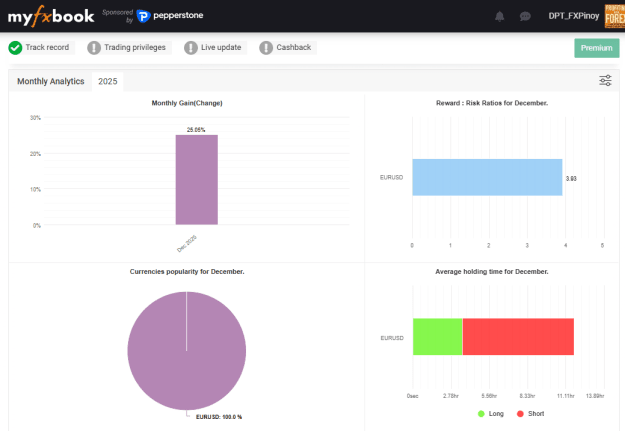Click the Monthly Analytics heading
The height and width of the screenshot is (431, 625).
pyautogui.click(x=51, y=81)
